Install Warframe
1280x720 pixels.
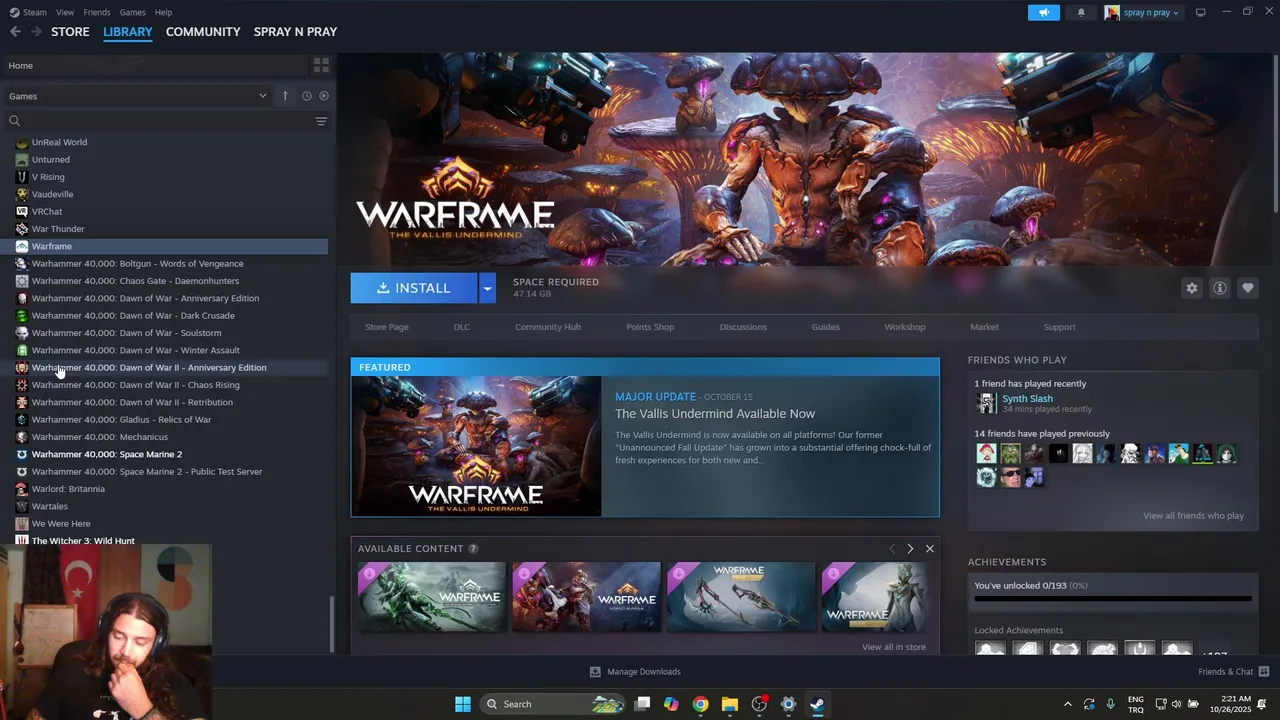coord(414,288)
